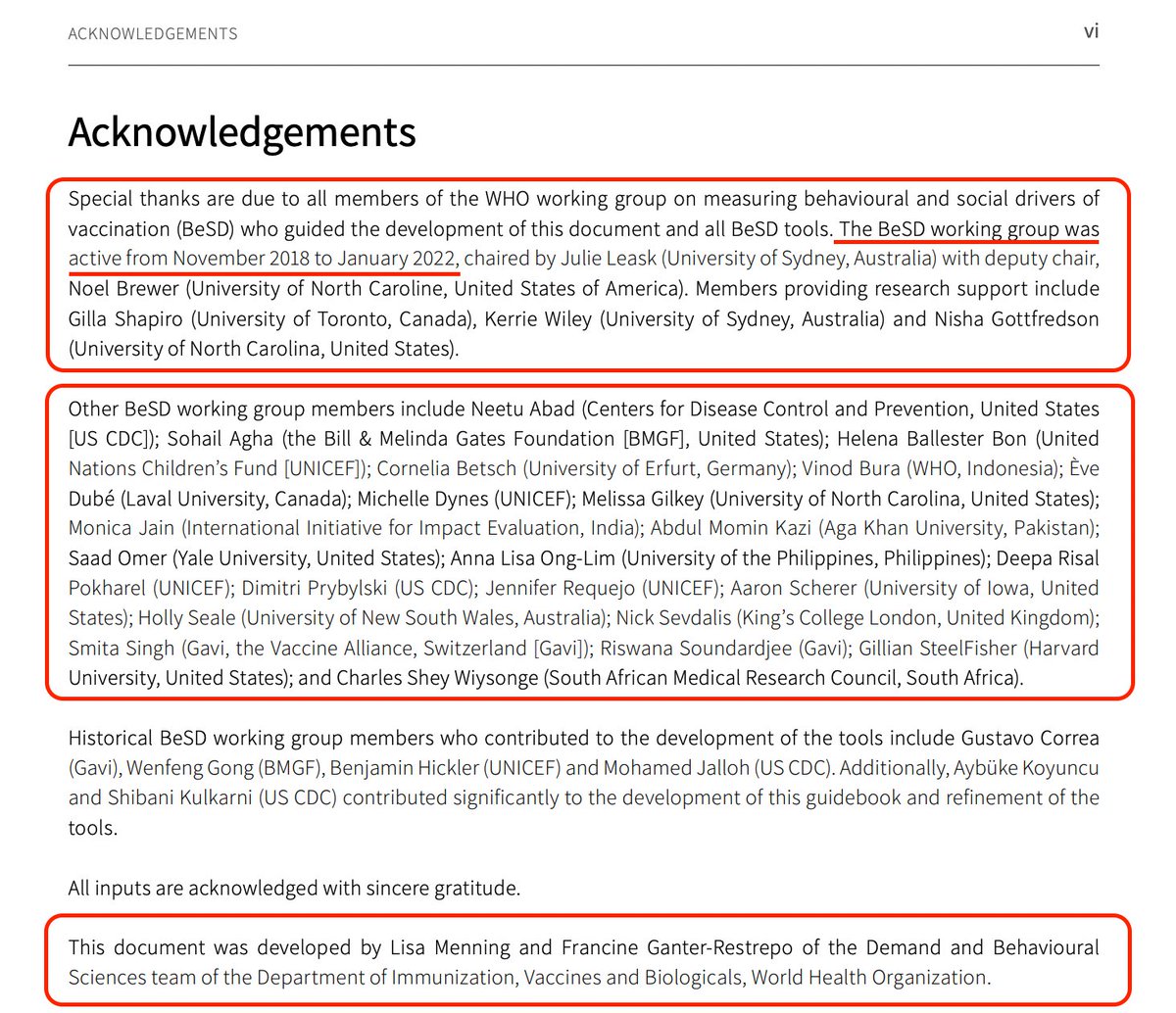Screen dimensions: 1176x1013
Task: Click the page number "vi"
Action: tap(1090, 32)
